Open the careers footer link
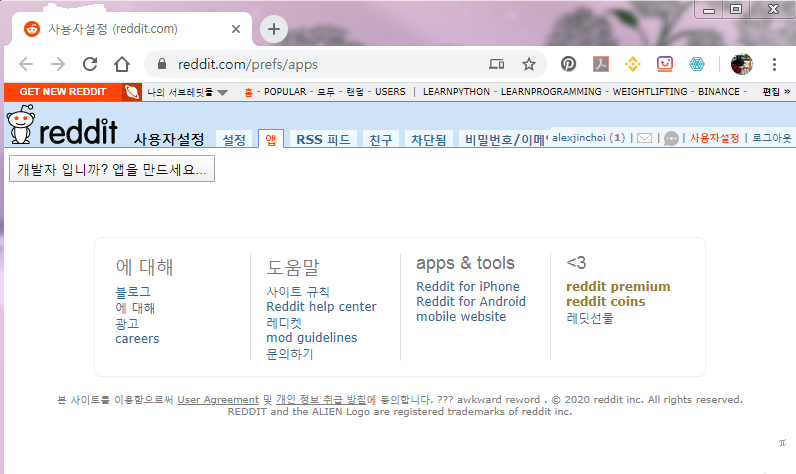 (x=137, y=338)
